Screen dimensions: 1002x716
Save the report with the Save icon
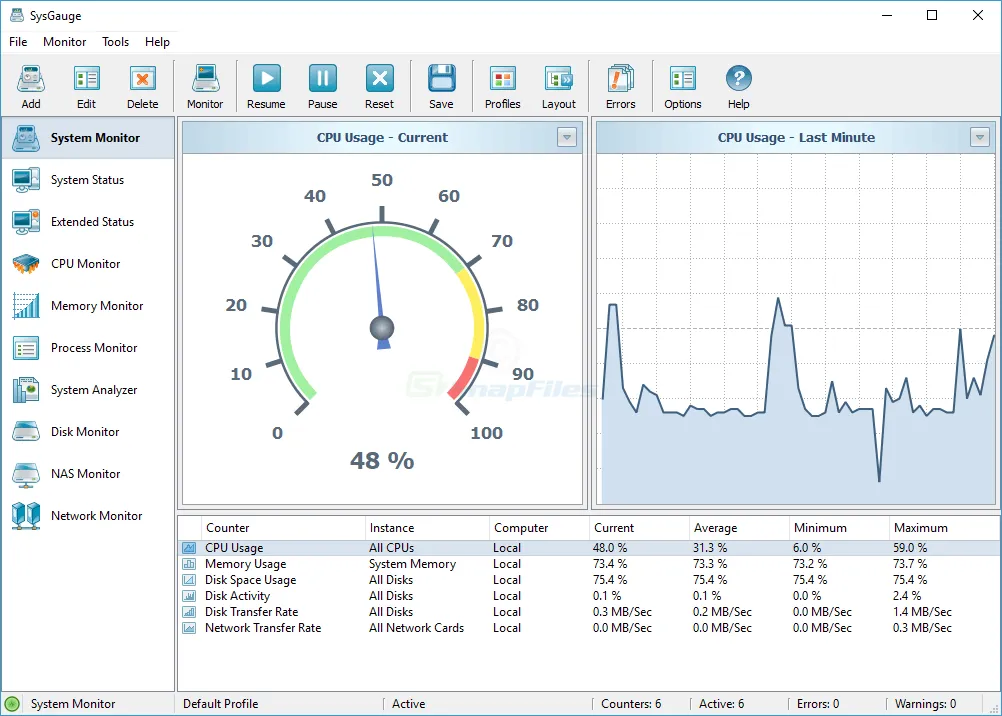click(441, 87)
